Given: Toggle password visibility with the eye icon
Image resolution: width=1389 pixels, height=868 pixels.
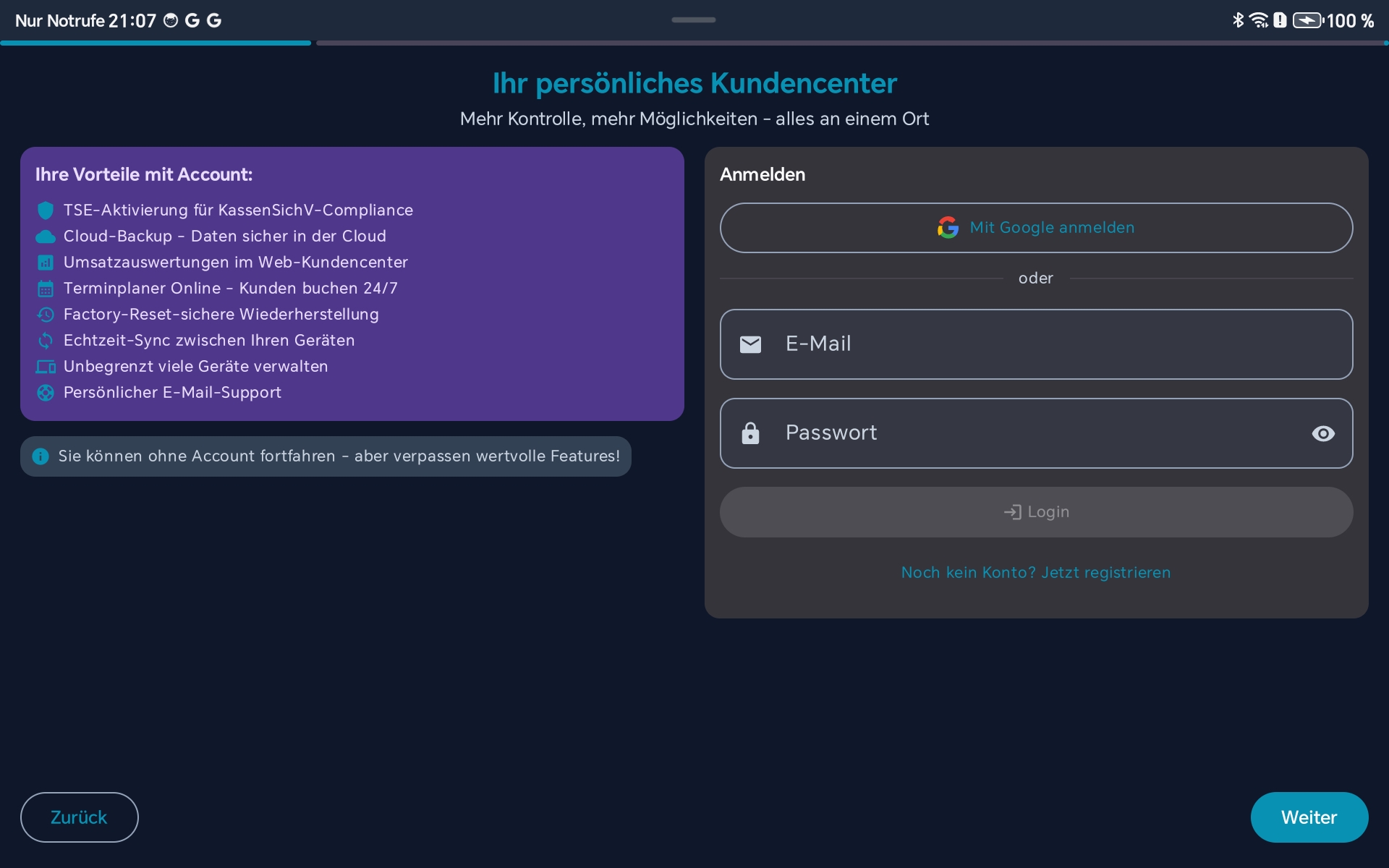Looking at the screenshot, I should click(x=1323, y=433).
